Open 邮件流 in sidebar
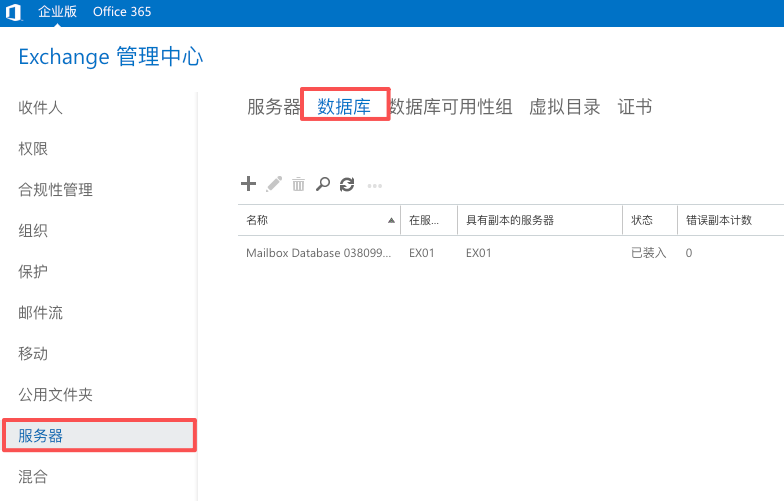784x501 pixels. click(x=40, y=312)
